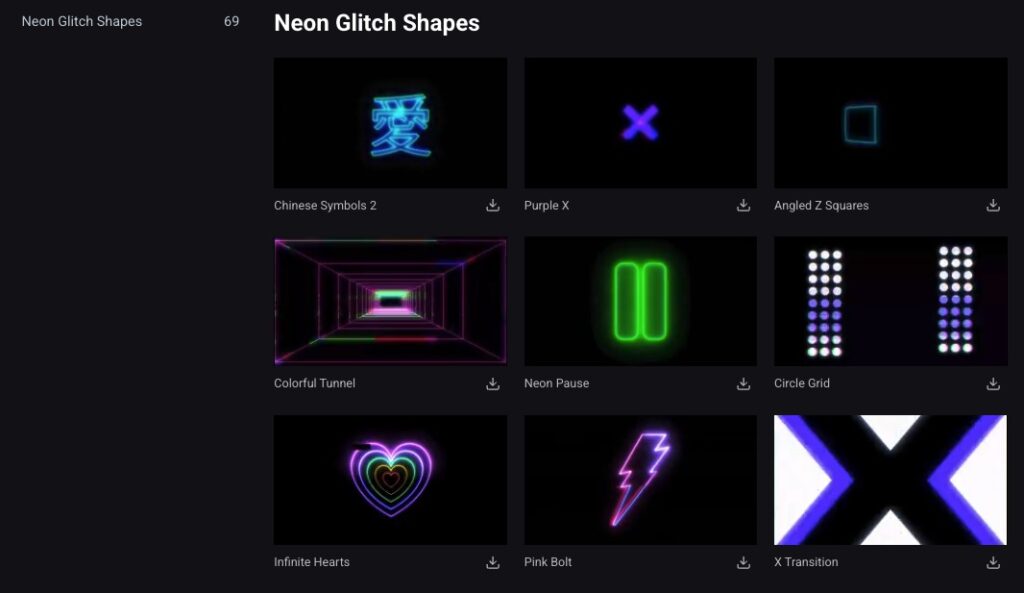Open the Infinite Hearts thumbnail

point(390,480)
